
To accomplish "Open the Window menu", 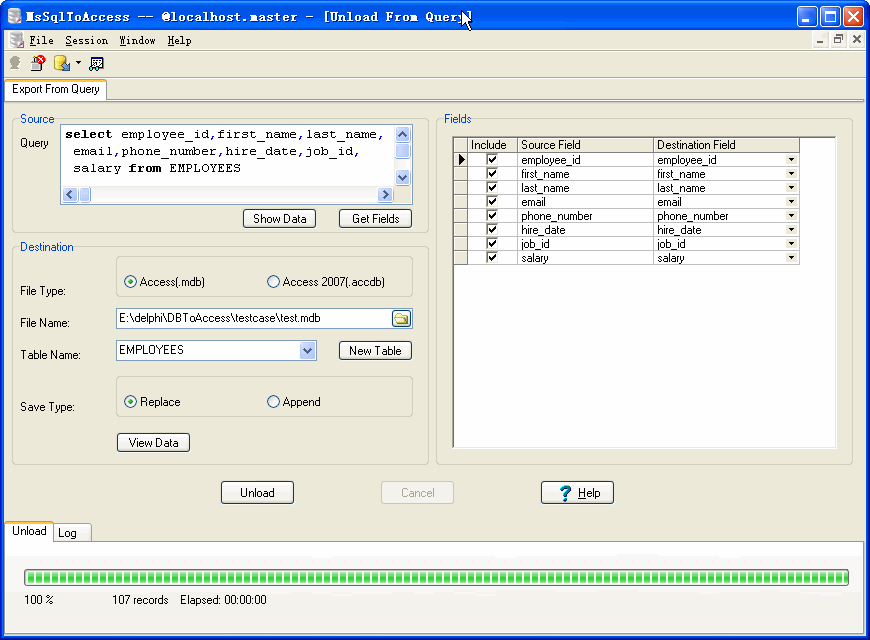I will coord(137,41).
